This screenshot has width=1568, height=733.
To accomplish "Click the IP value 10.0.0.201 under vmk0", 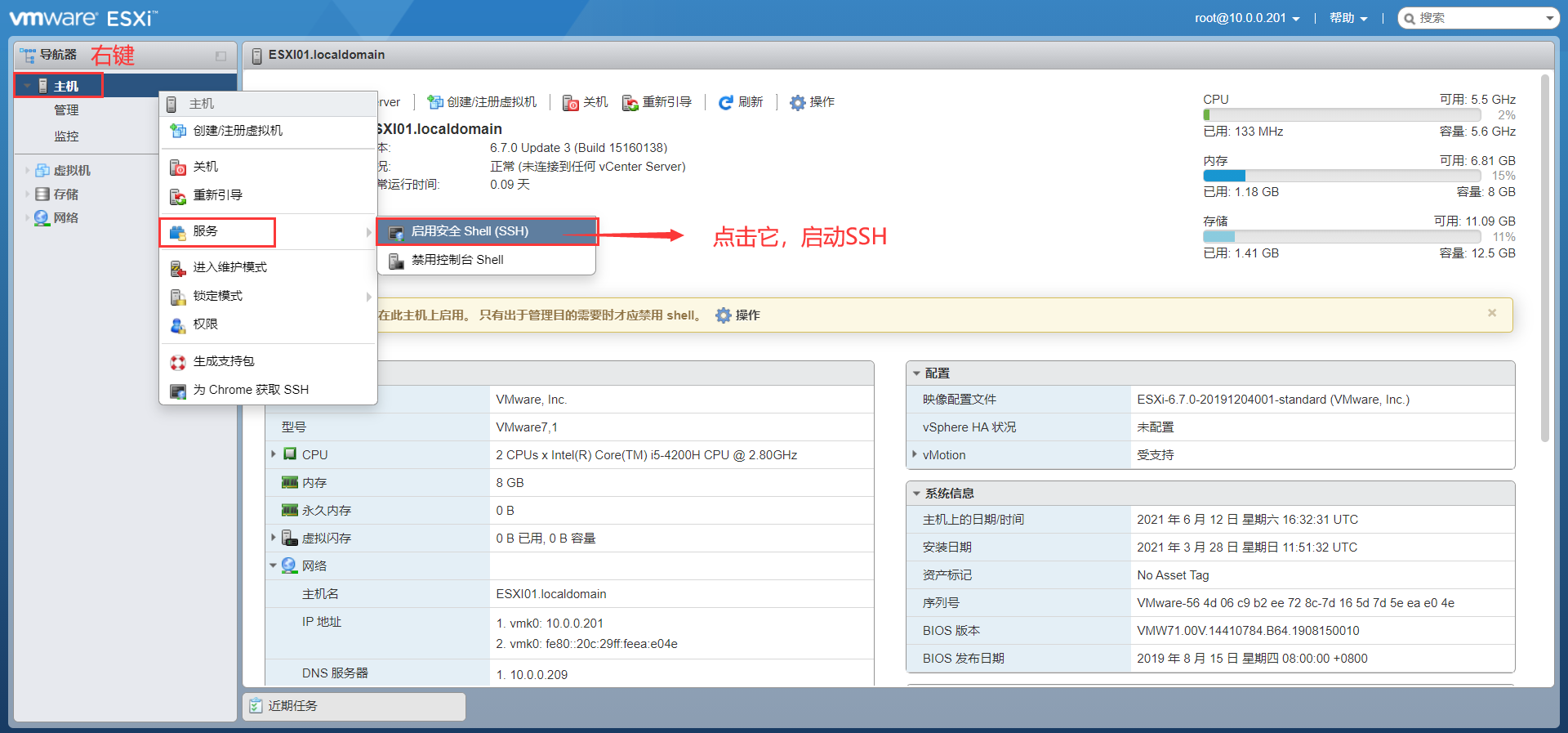I will pos(574,623).
